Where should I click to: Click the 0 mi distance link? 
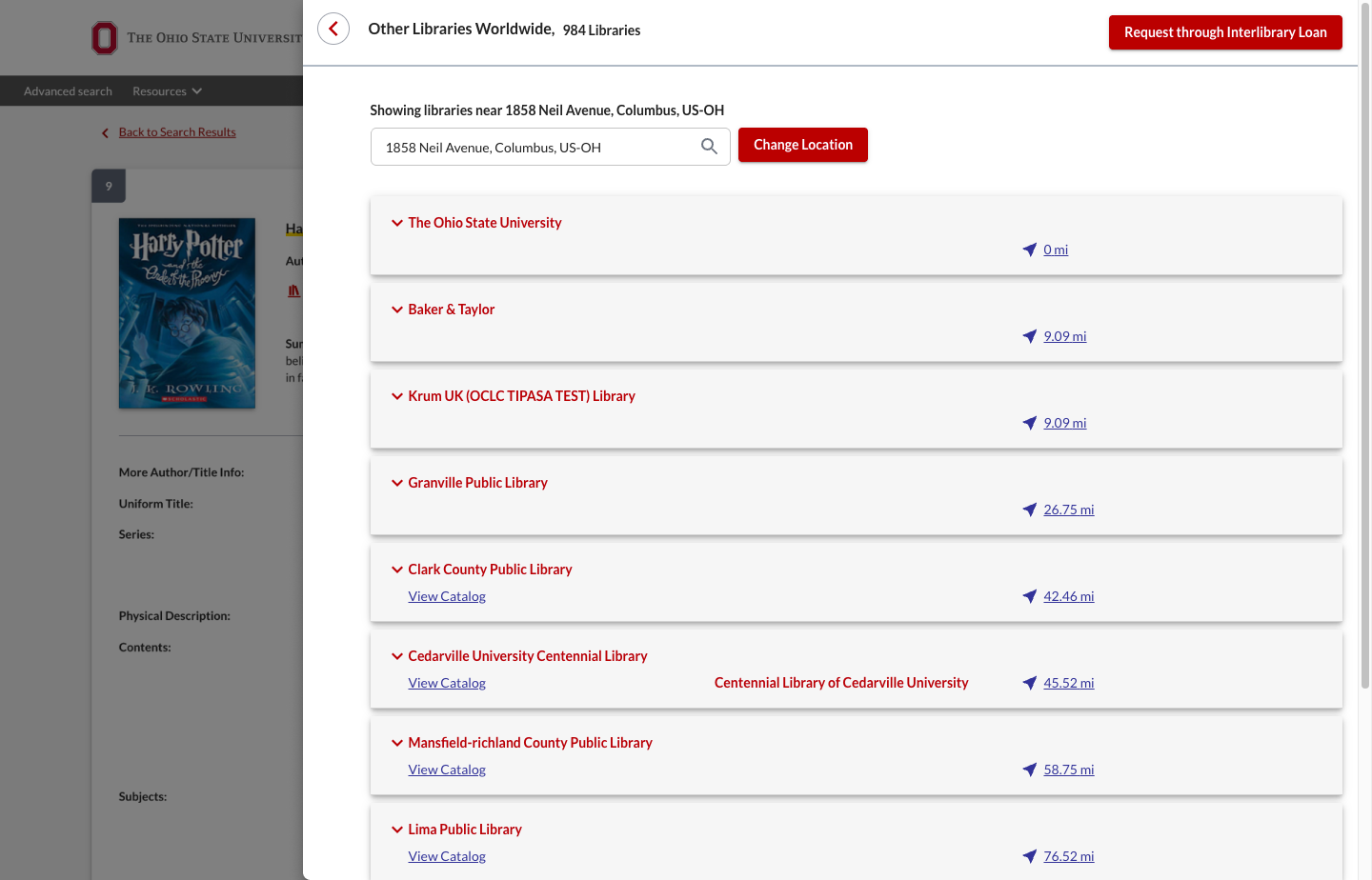(1056, 250)
